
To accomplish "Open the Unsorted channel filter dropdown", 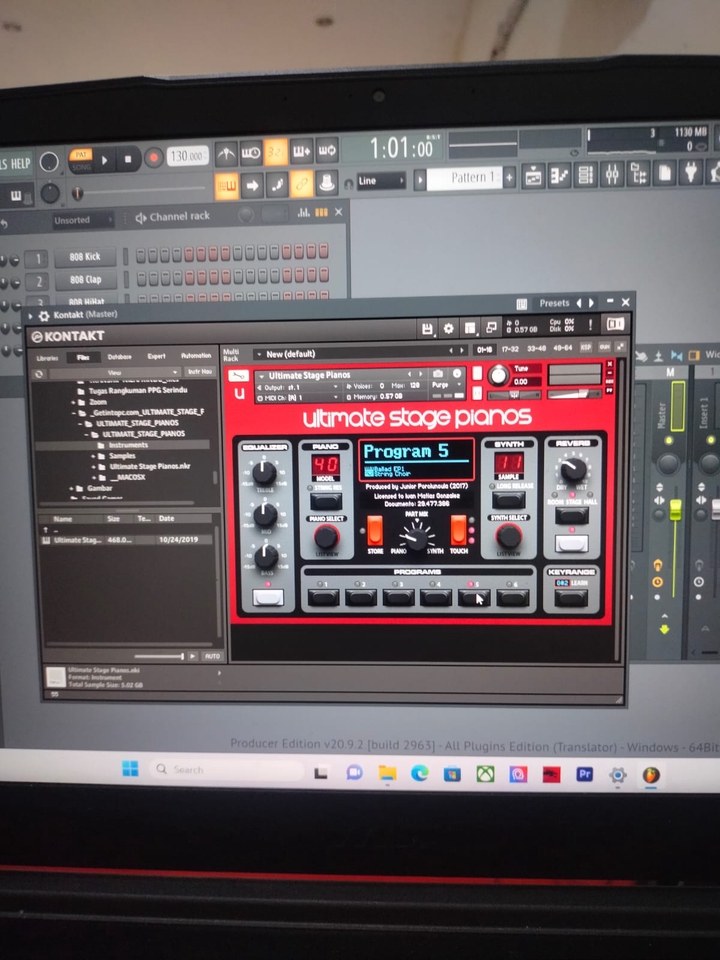I will 81,220.
